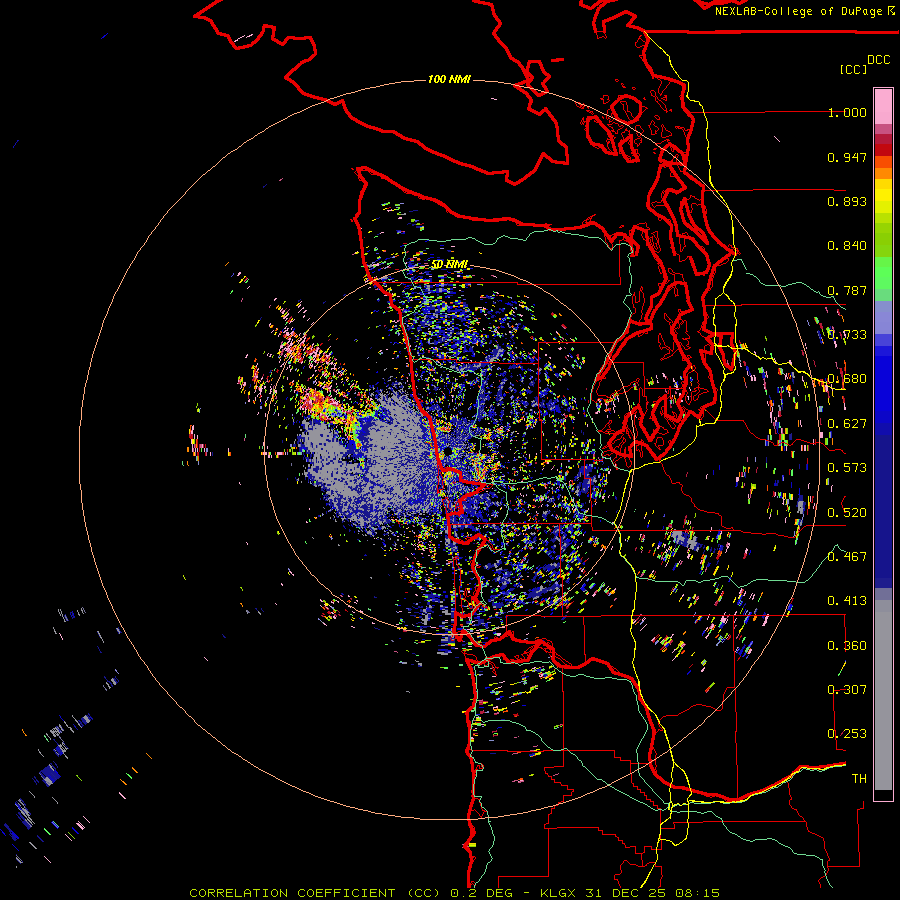Click the 0.840 legend value

tap(847, 246)
